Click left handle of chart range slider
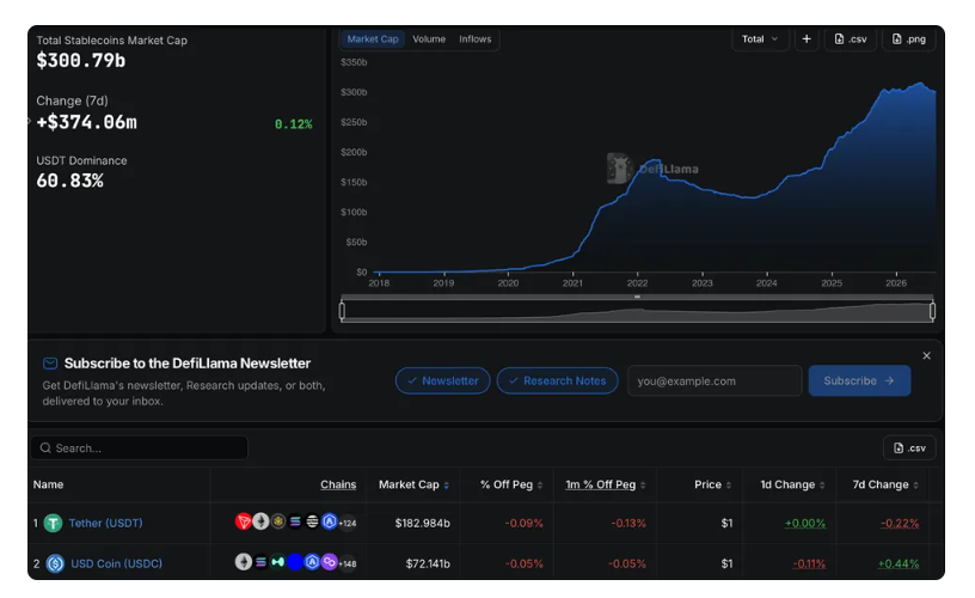The image size is (975, 598). coord(342,311)
